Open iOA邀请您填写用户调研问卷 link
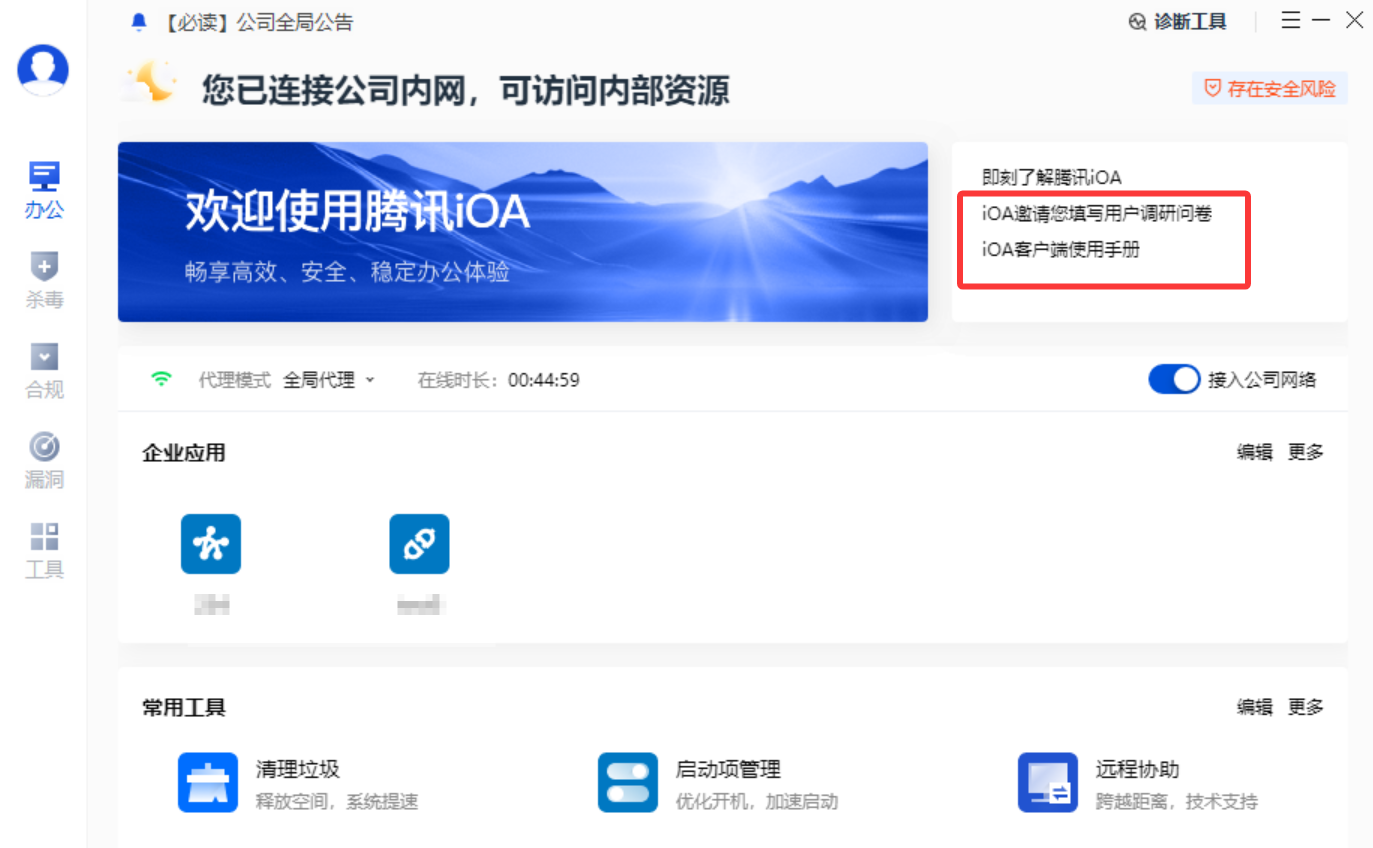1373x848 pixels. pyautogui.click(x=1097, y=213)
